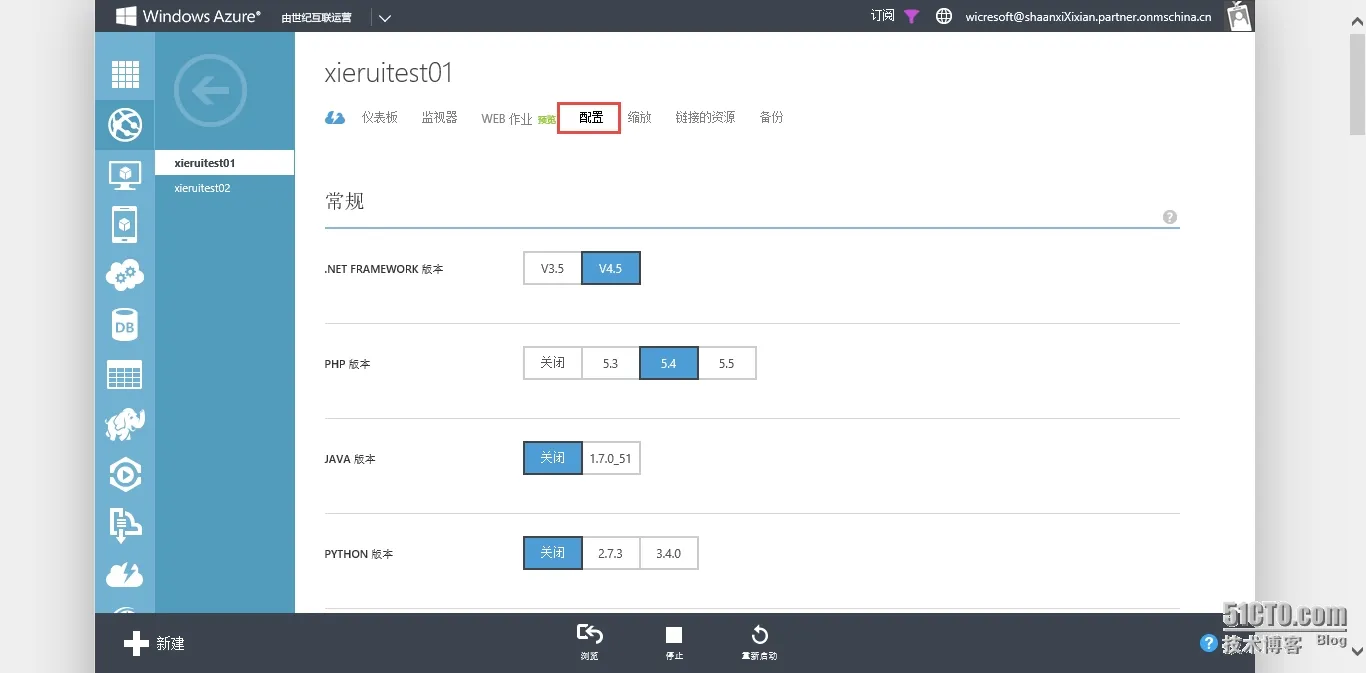
Task: Select Java version 1.7.0_51
Action: tap(611, 458)
